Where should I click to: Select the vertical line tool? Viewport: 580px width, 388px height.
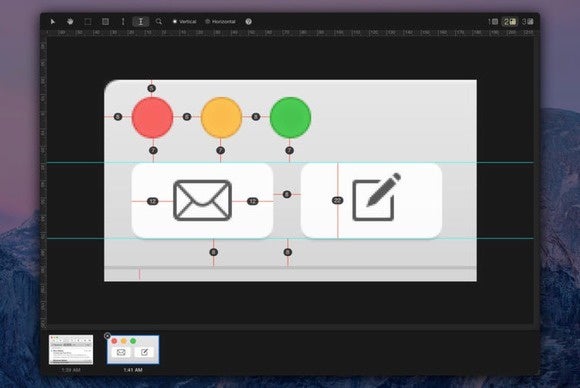tap(123, 22)
